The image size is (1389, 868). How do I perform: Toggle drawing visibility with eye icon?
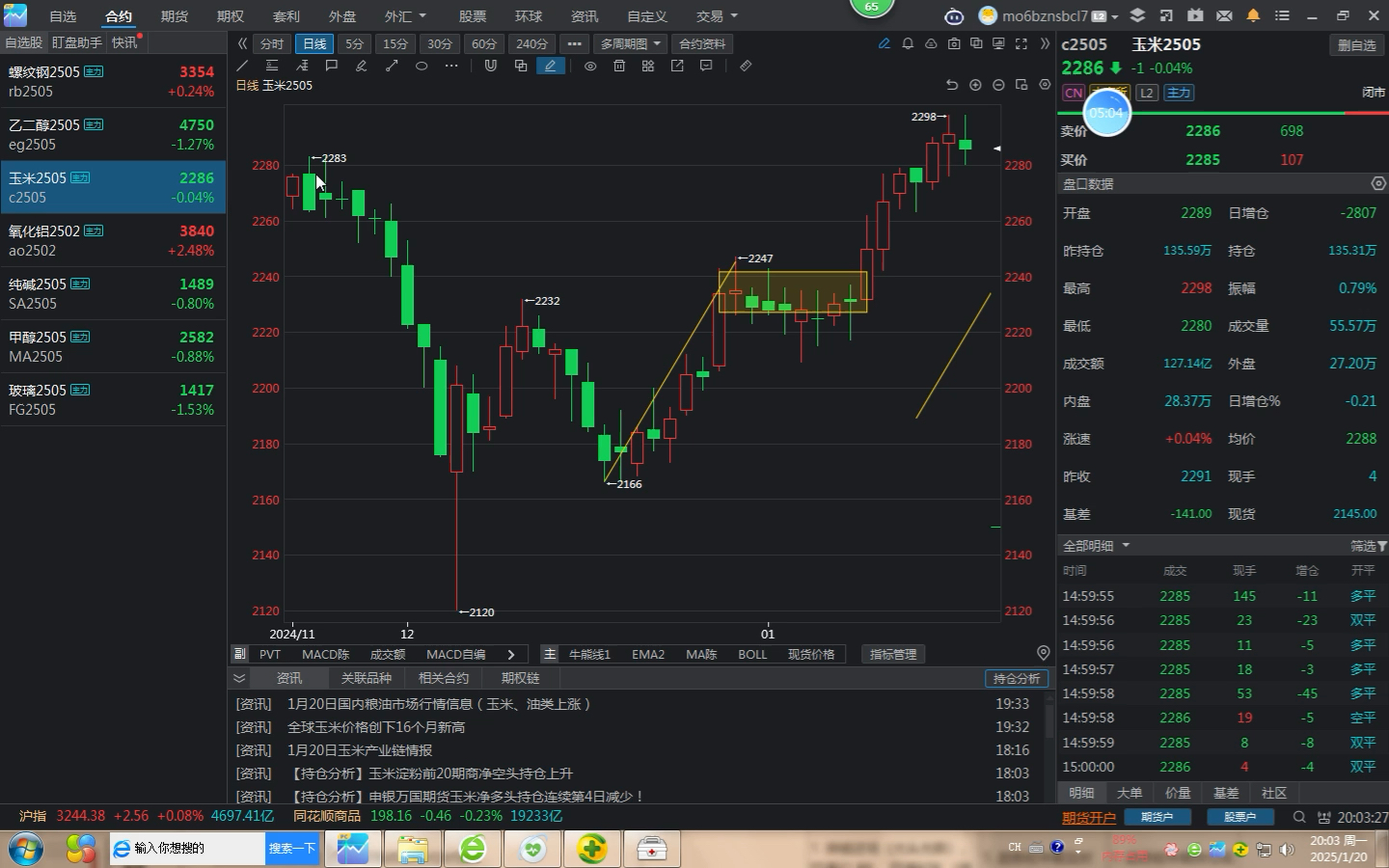pos(590,66)
